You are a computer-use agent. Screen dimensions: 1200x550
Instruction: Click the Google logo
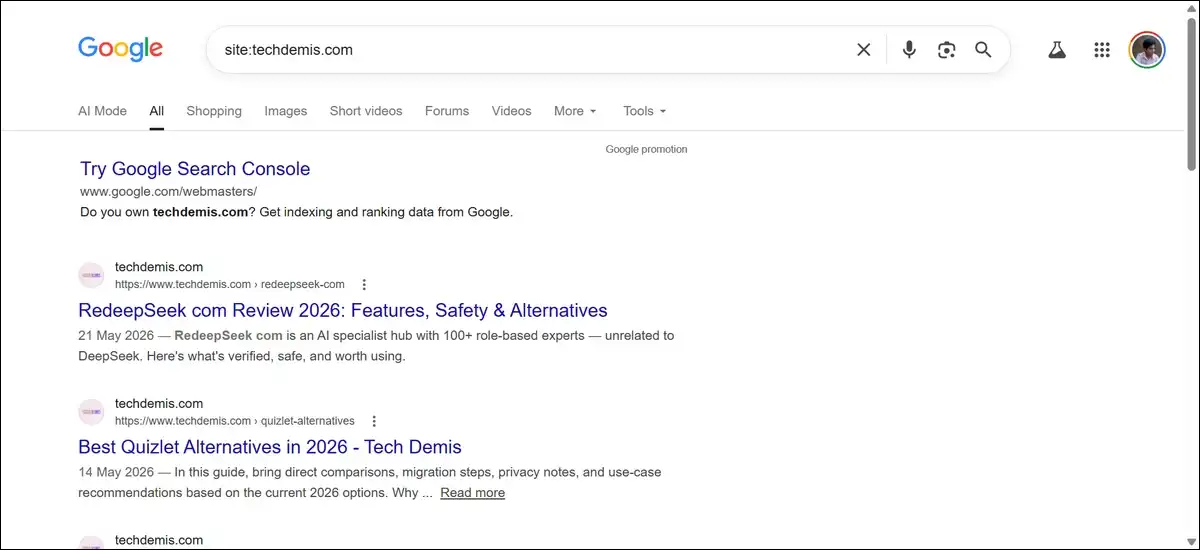(120, 49)
